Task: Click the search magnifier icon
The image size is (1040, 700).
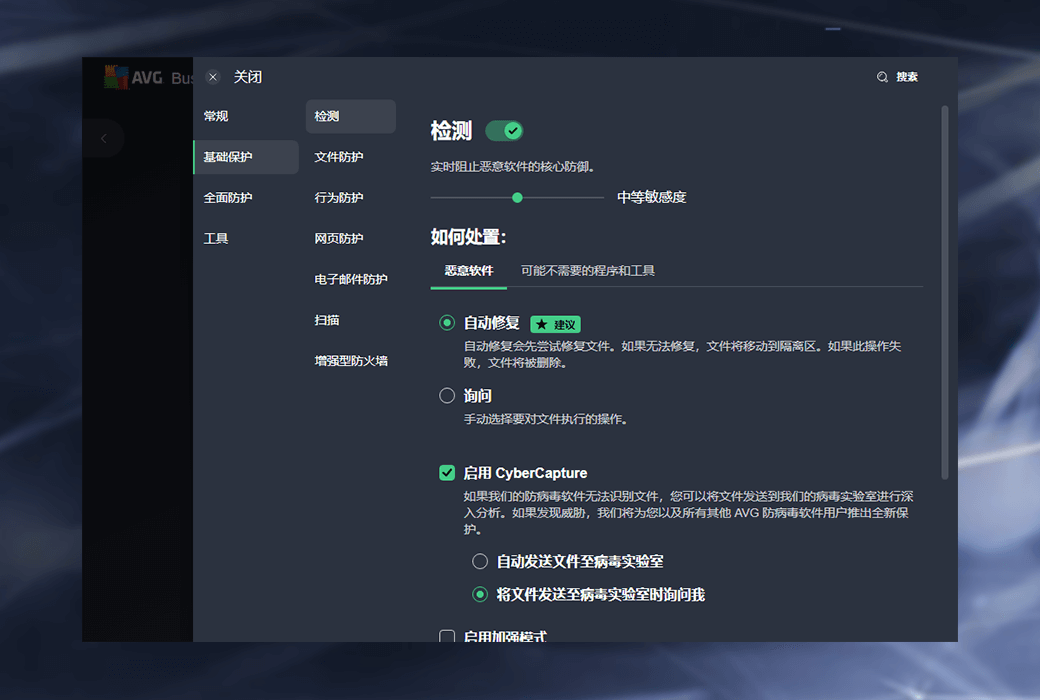Action: tap(882, 77)
